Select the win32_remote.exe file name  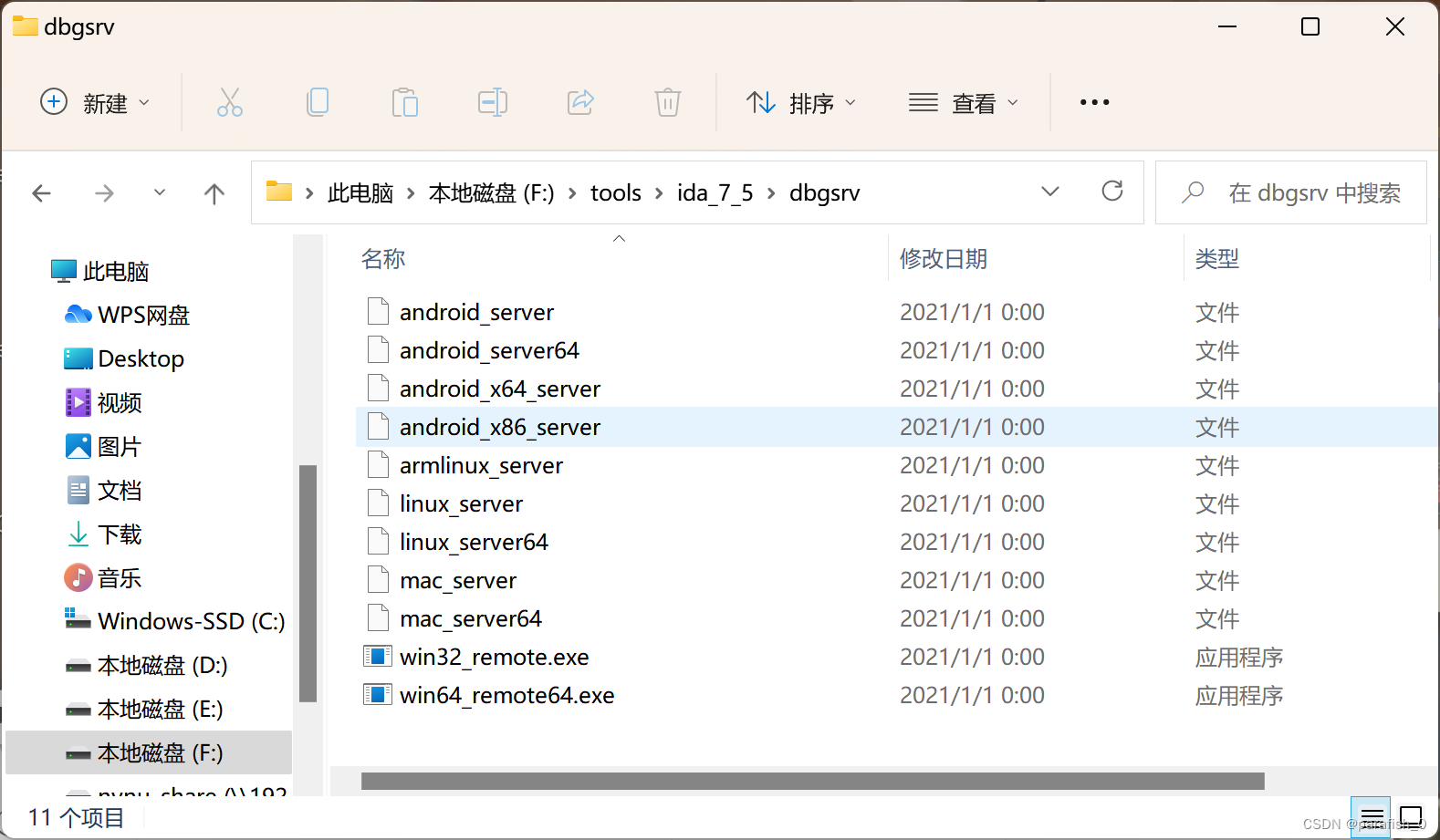(495, 657)
